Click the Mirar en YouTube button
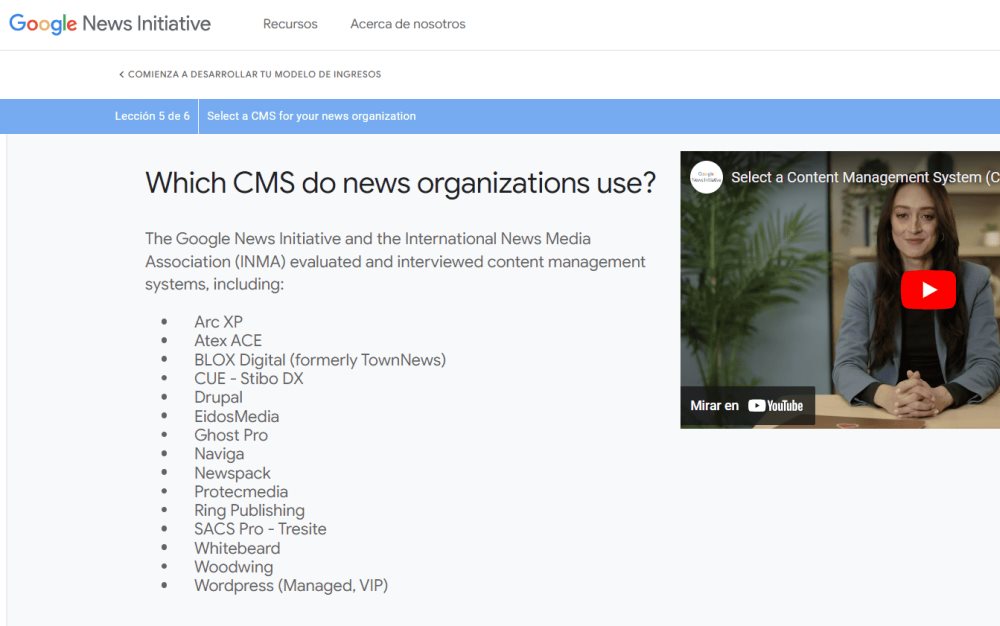The height and width of the screenshot is (626, 1000). 747,406
